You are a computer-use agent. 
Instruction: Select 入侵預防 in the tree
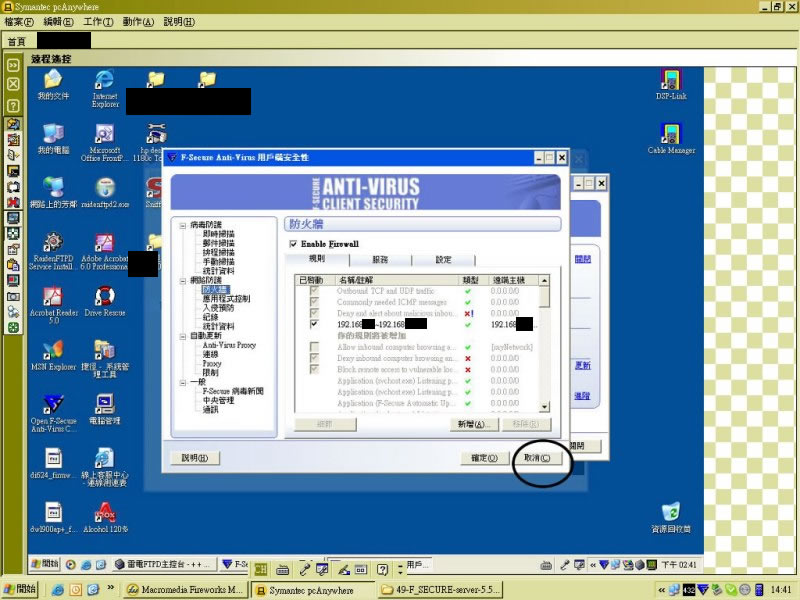tap(218, 308)
